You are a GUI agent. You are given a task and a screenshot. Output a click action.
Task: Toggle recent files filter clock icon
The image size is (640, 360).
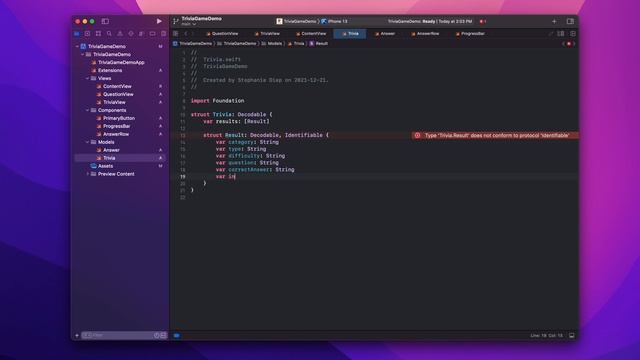click(157, 336)
